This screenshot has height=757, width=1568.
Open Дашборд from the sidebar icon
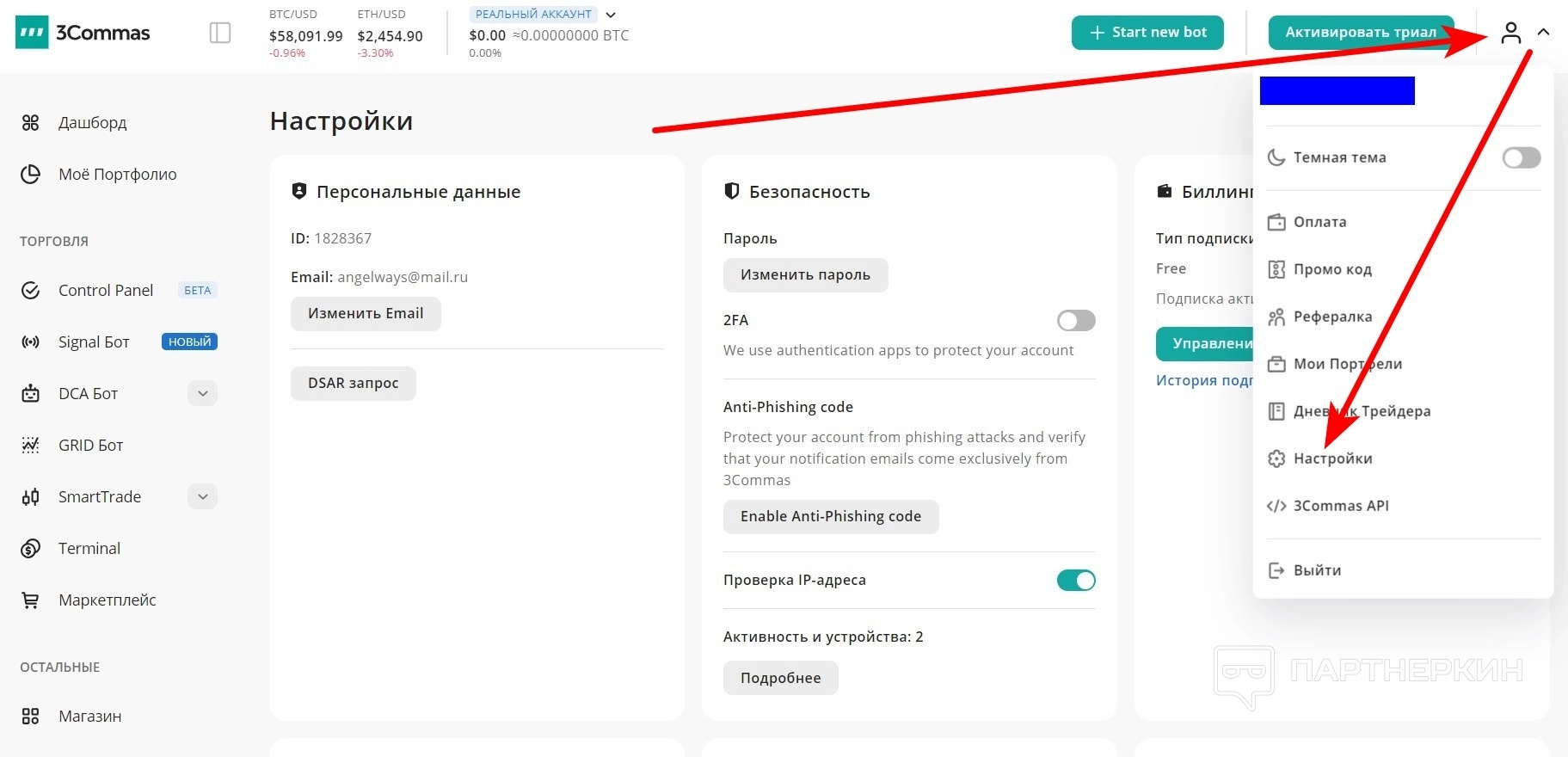[x=31, y=123]
